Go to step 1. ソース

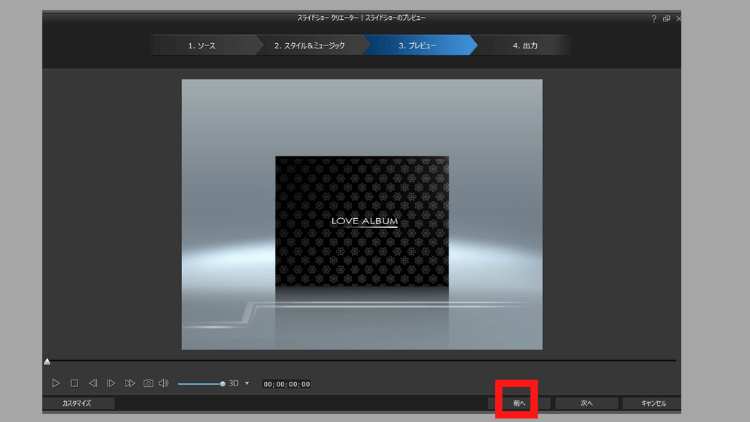click(201, 46)
